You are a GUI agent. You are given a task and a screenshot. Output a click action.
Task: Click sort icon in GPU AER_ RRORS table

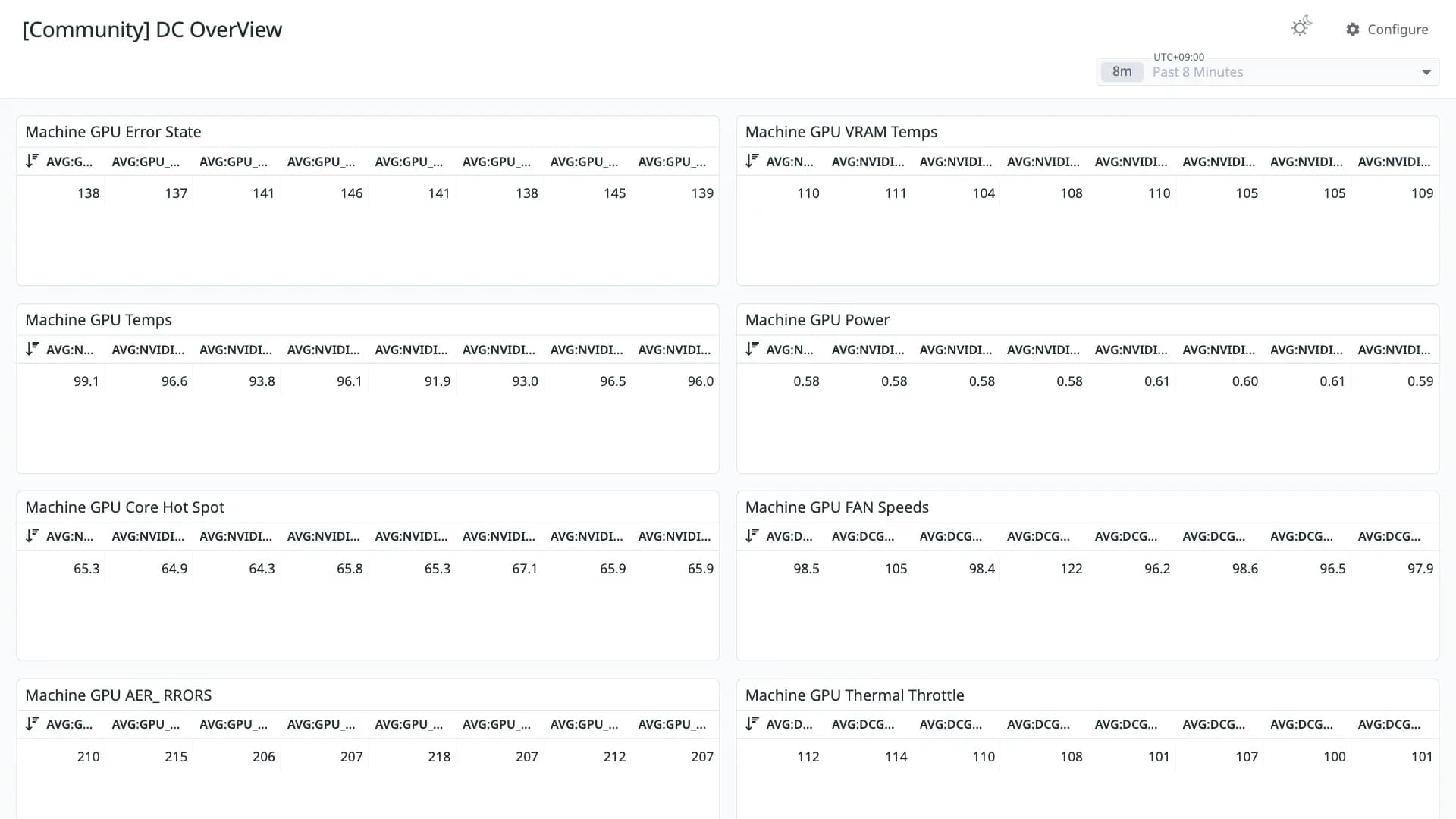click(x=32, y=723)
